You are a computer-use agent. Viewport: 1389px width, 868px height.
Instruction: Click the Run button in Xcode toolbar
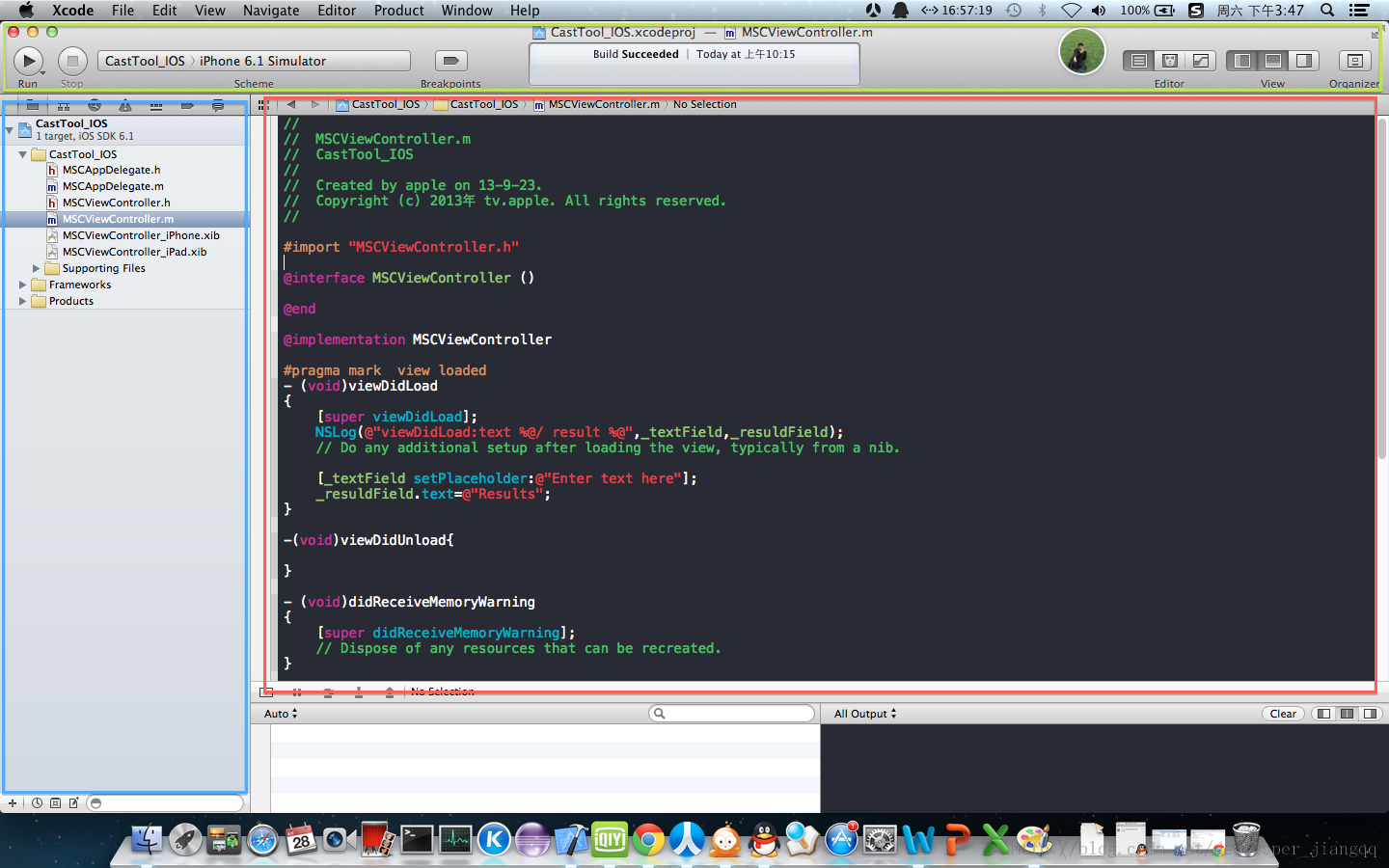(x=28, y=61)
